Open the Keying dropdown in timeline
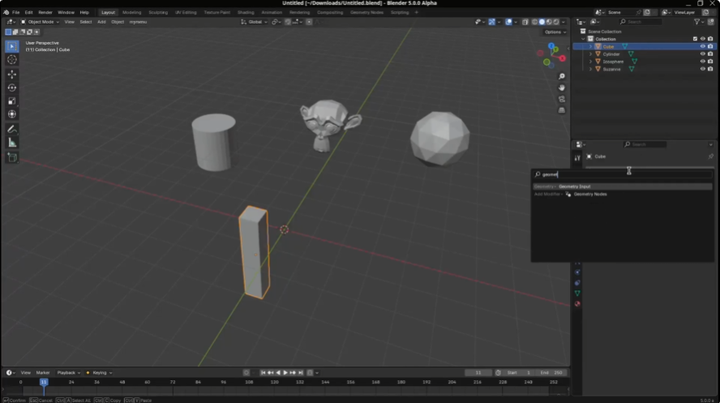 coord(99,373)
